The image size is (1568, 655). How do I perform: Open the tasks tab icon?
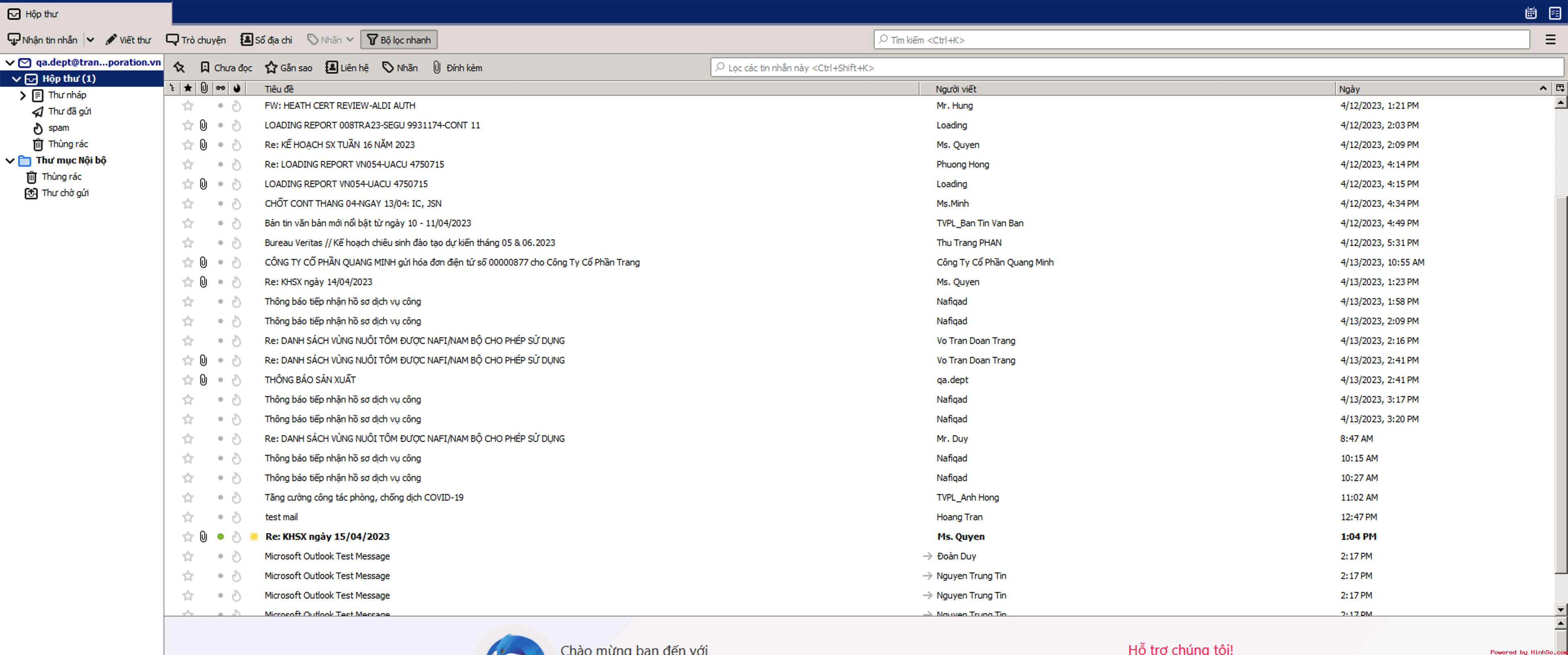point(1555,13)
